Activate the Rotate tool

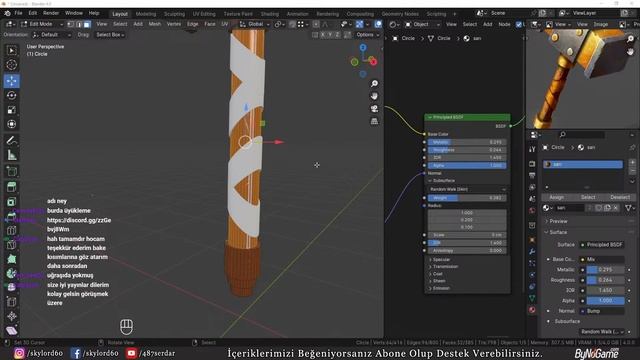[x=11, y=96]
